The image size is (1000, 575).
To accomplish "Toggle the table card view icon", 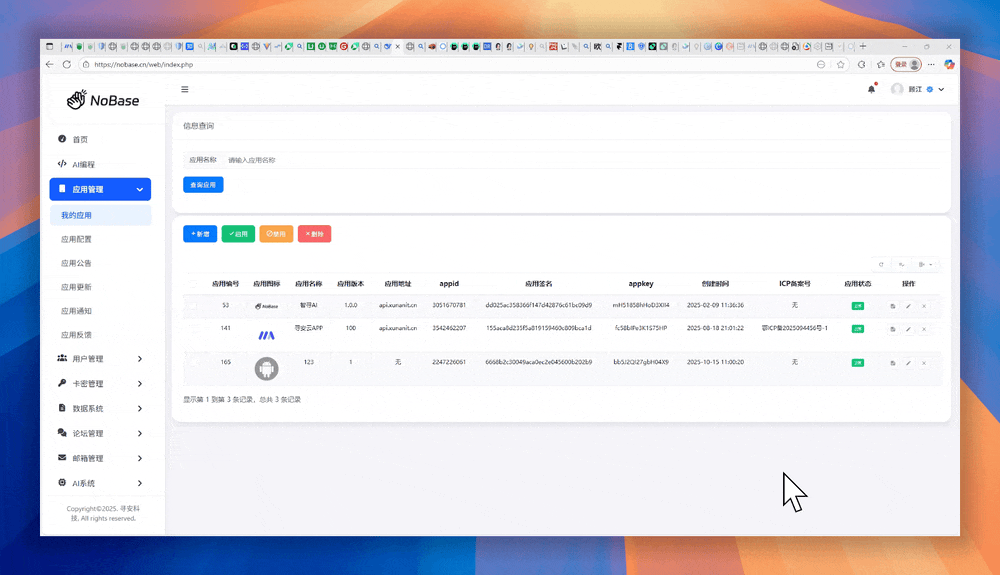I will (901, 265).
